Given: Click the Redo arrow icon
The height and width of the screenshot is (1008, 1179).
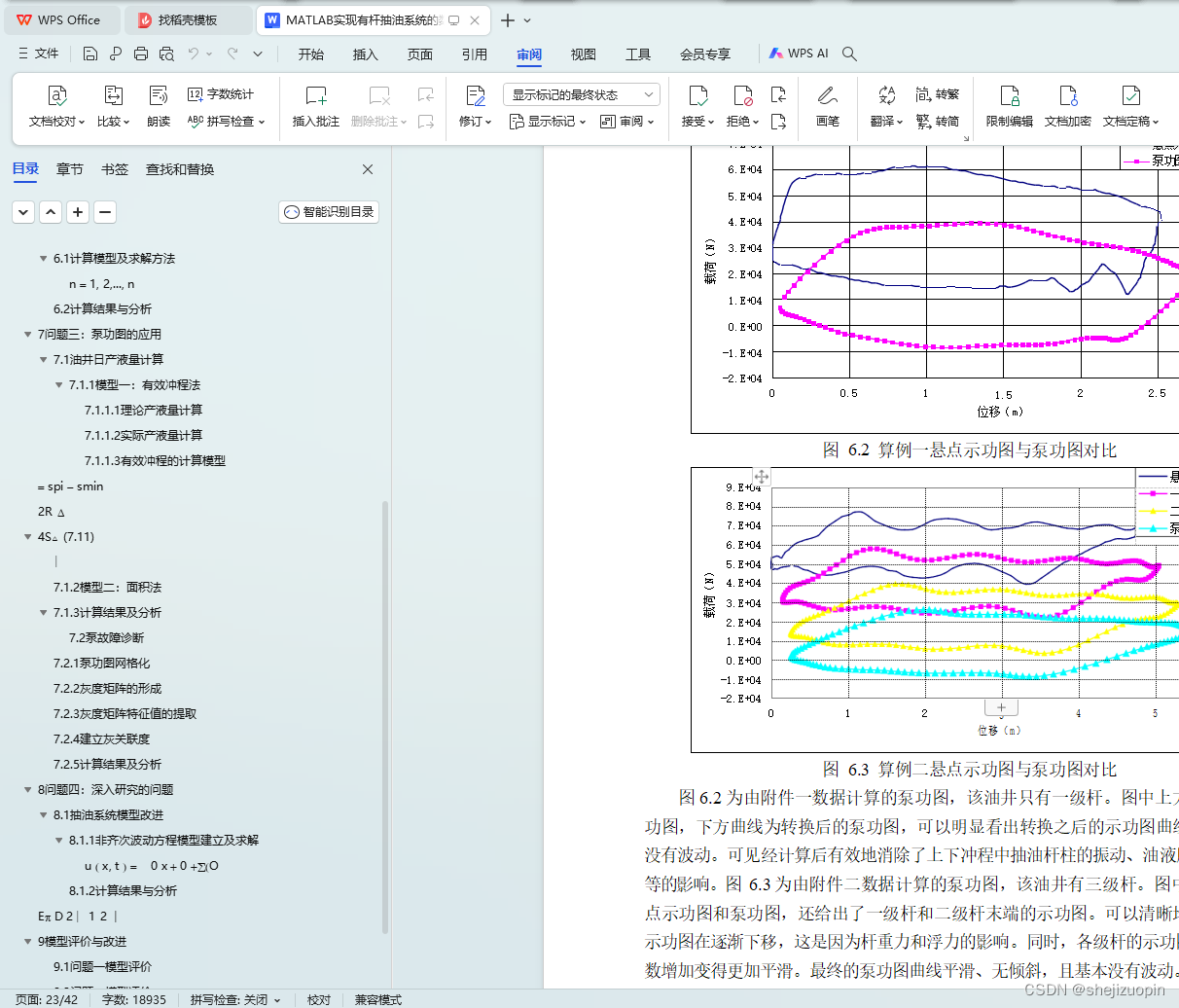Looking at the screenshot, I should (232, 54).
